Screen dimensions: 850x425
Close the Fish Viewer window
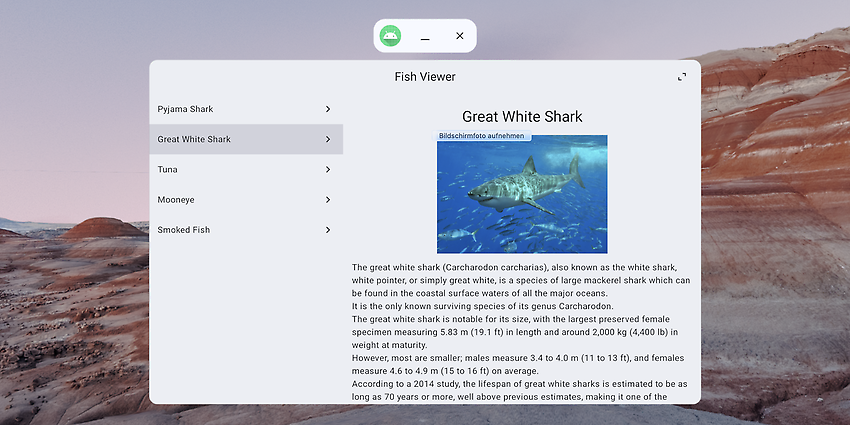pos(460,36)
